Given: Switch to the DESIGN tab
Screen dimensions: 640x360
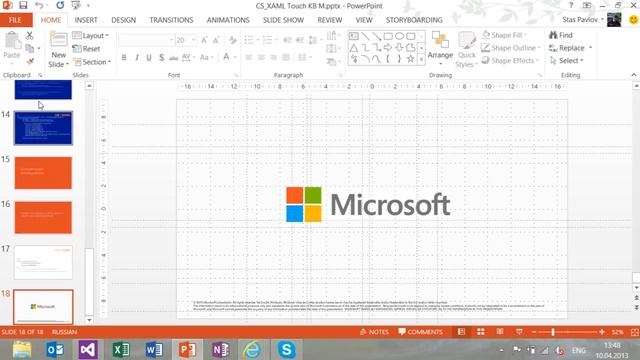Looking at the screenshot, I should pyautogui.click(x=124, y=20).
